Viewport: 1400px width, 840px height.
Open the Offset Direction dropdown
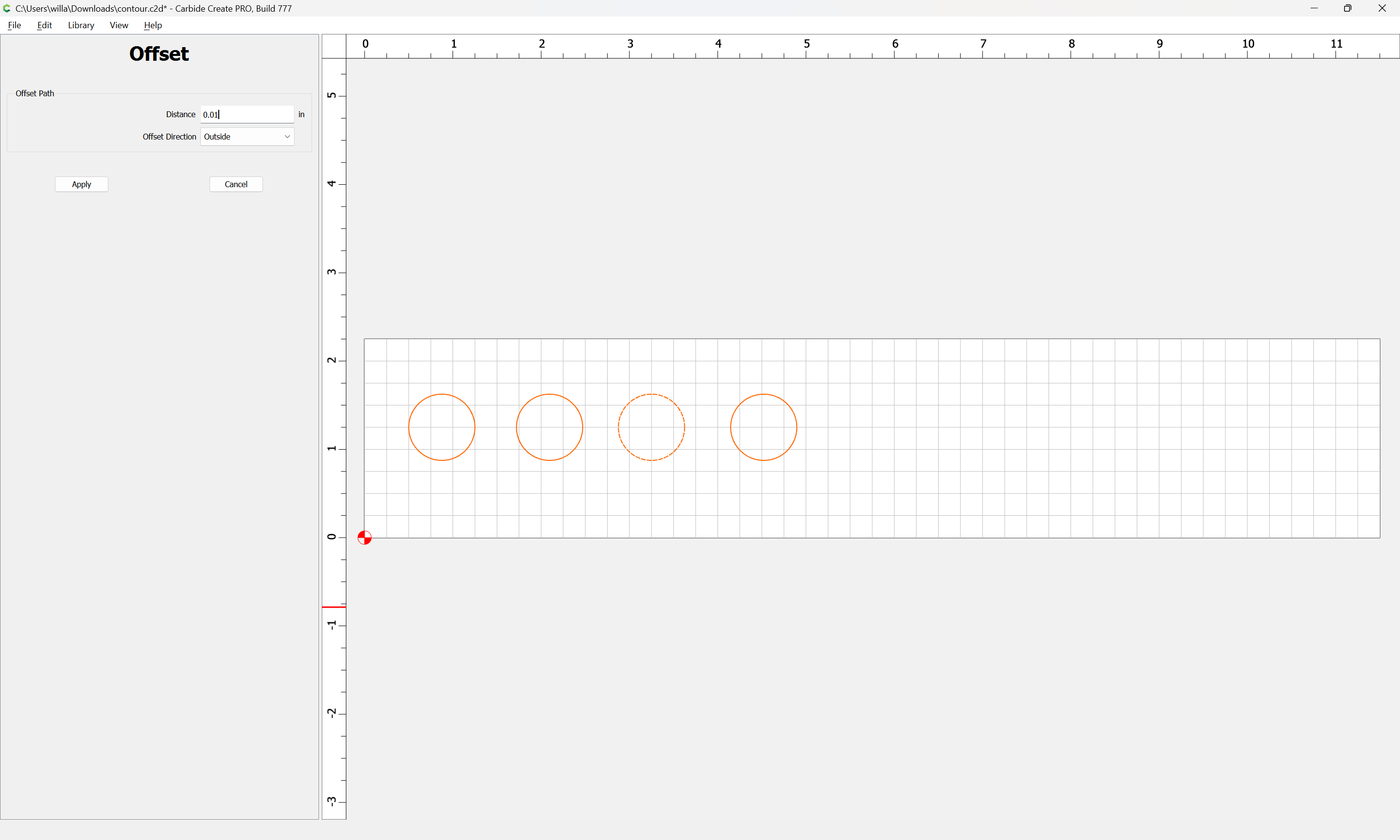247,137
